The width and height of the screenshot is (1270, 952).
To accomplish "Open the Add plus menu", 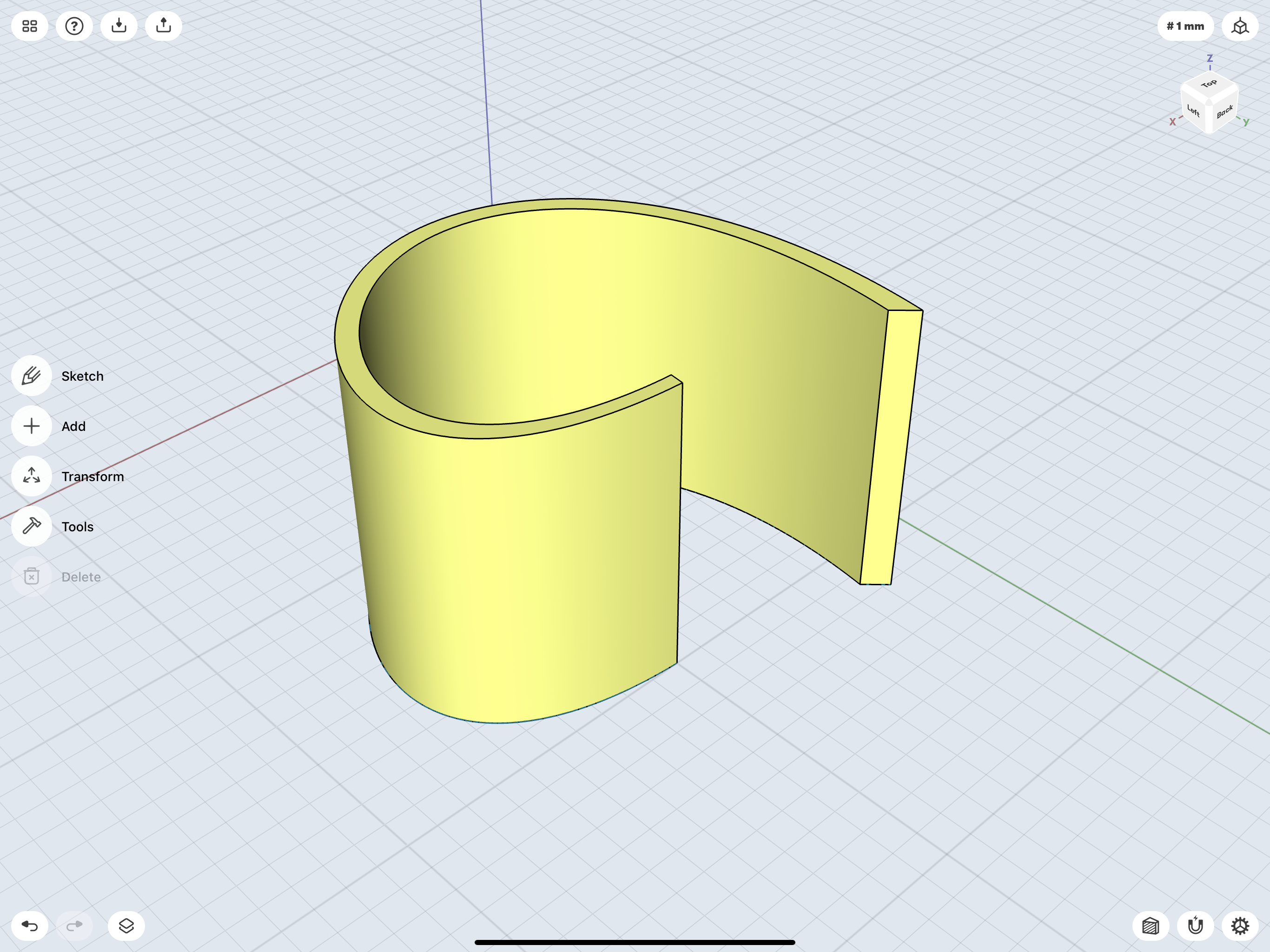I will click(32, 426).
